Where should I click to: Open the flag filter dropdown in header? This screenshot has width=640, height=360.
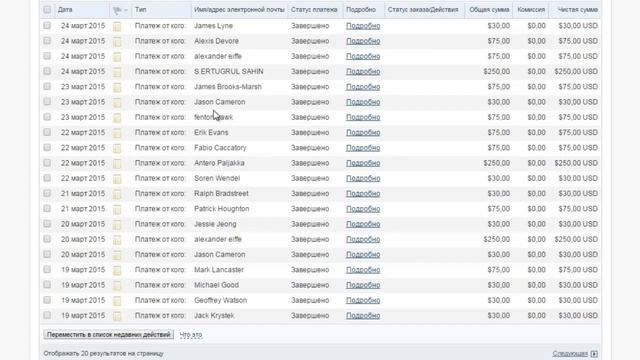(120, 10)
